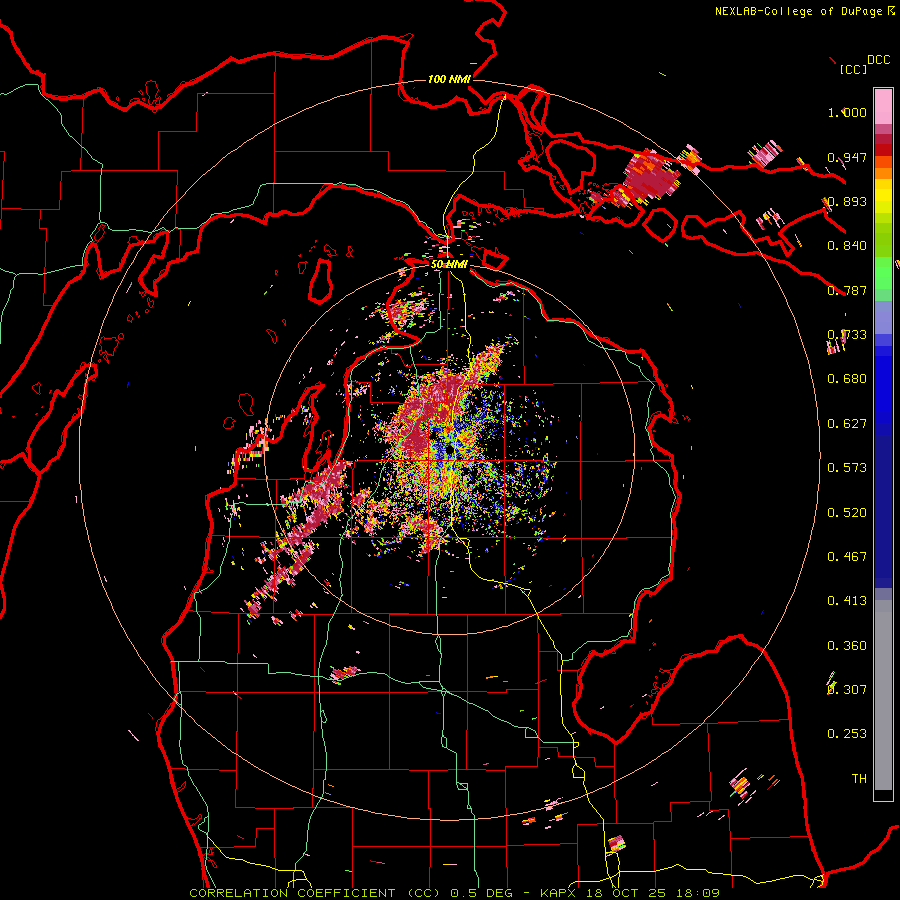Select the 0.627 scale value
Viewport: 900px width, 900px height.
pyautogui.click(x=847, y=424)
